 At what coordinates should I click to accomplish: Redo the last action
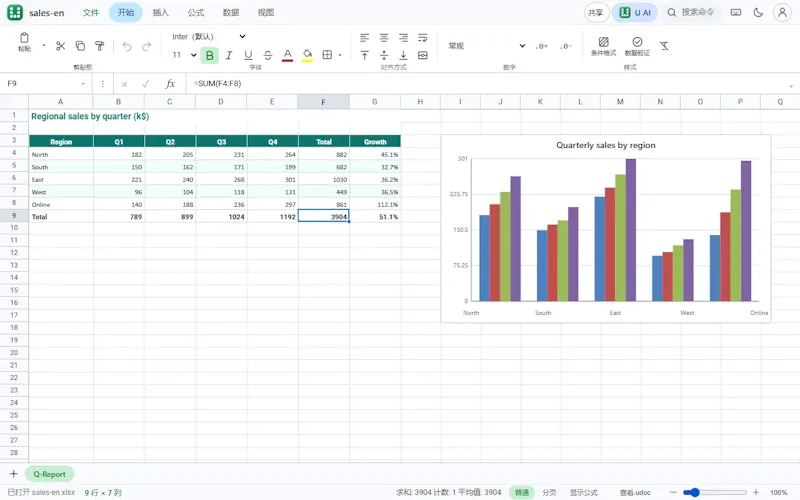point(146,46)
